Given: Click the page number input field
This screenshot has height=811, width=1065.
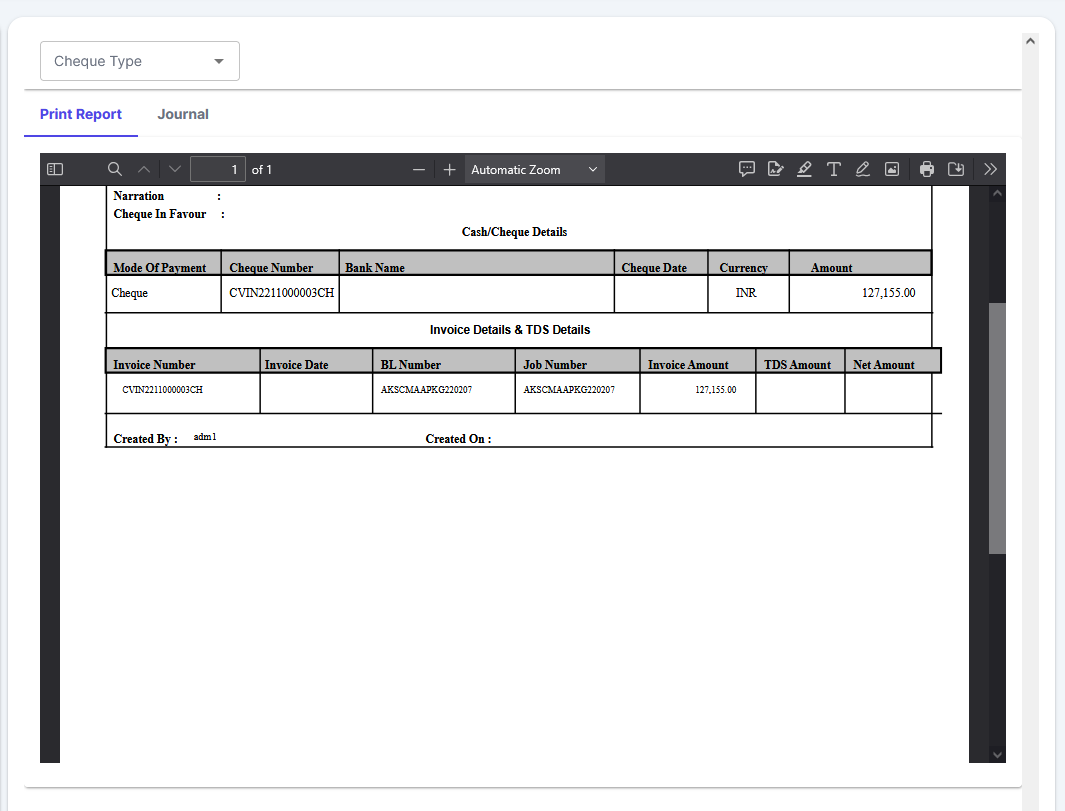Looking at the screenshot, I should pyautogui.click(x=217, y=169).
